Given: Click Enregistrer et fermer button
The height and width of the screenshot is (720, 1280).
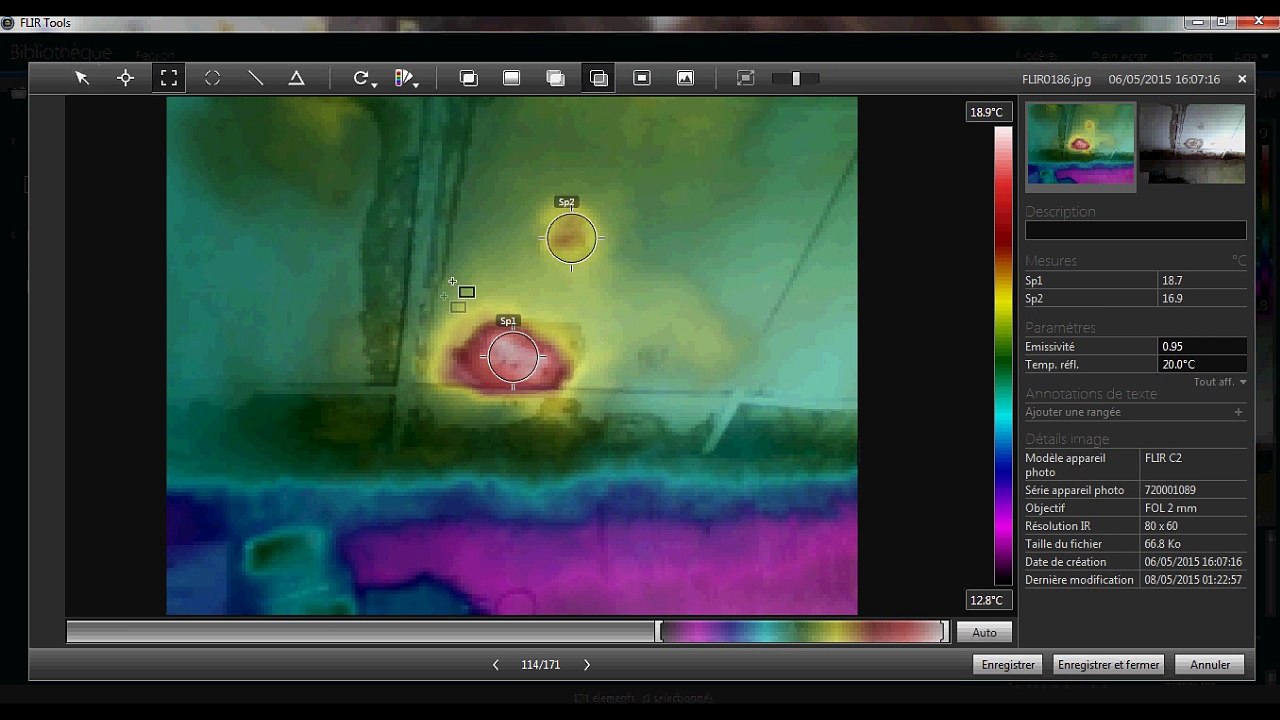Looking at the screenshot, I should coord(1108,664).
